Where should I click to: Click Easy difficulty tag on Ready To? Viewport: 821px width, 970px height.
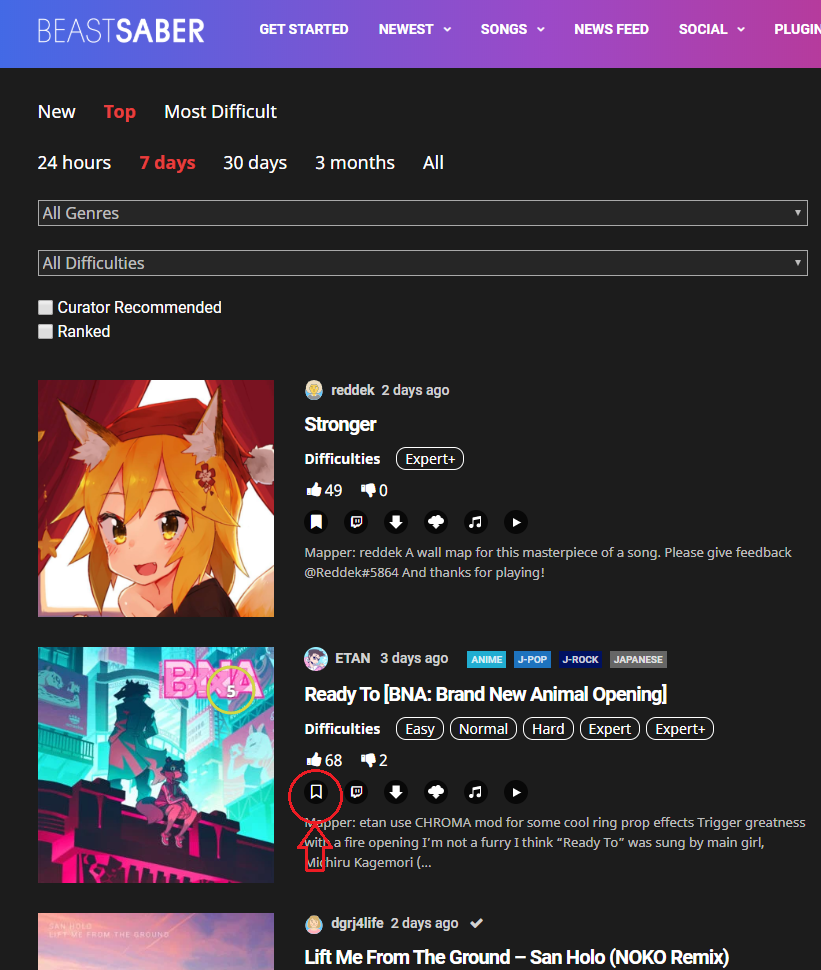click(x=420, y=729)
